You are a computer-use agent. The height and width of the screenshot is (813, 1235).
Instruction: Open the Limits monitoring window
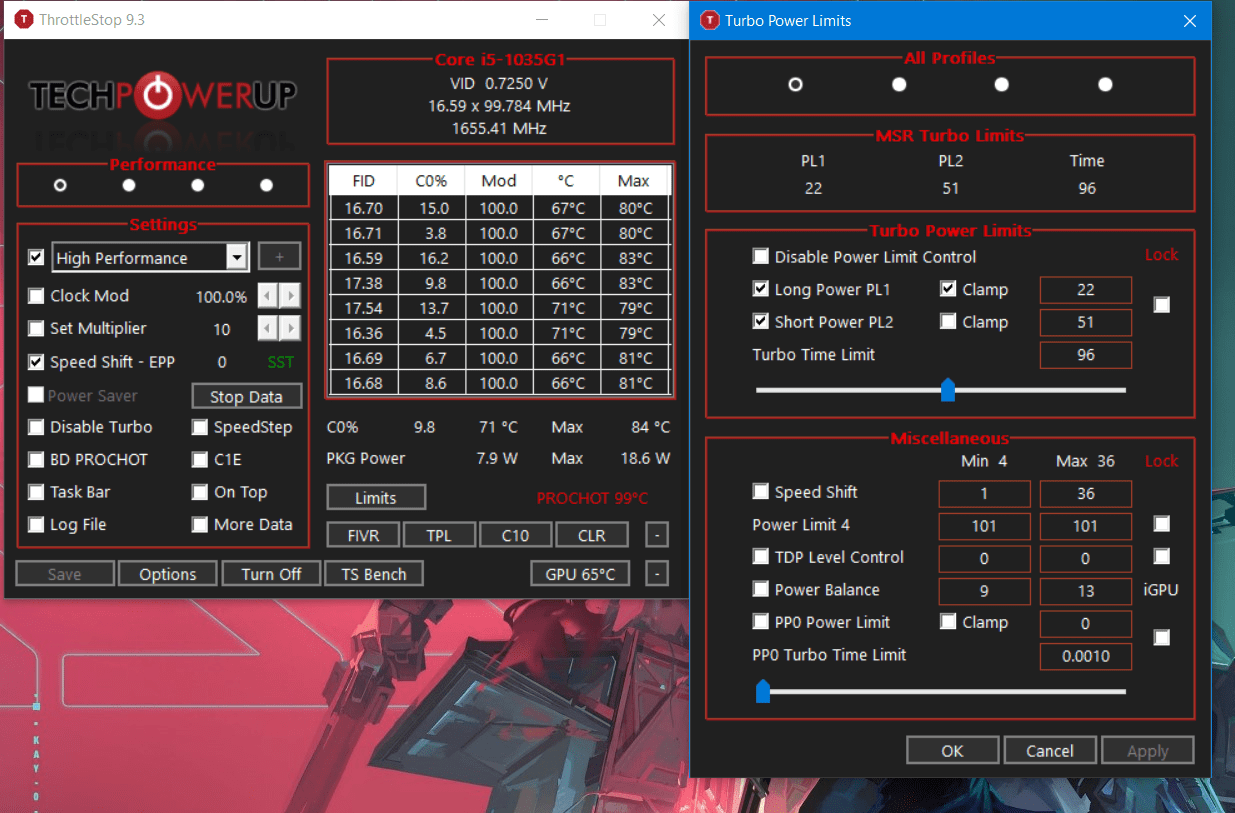(x=375, y=497)
